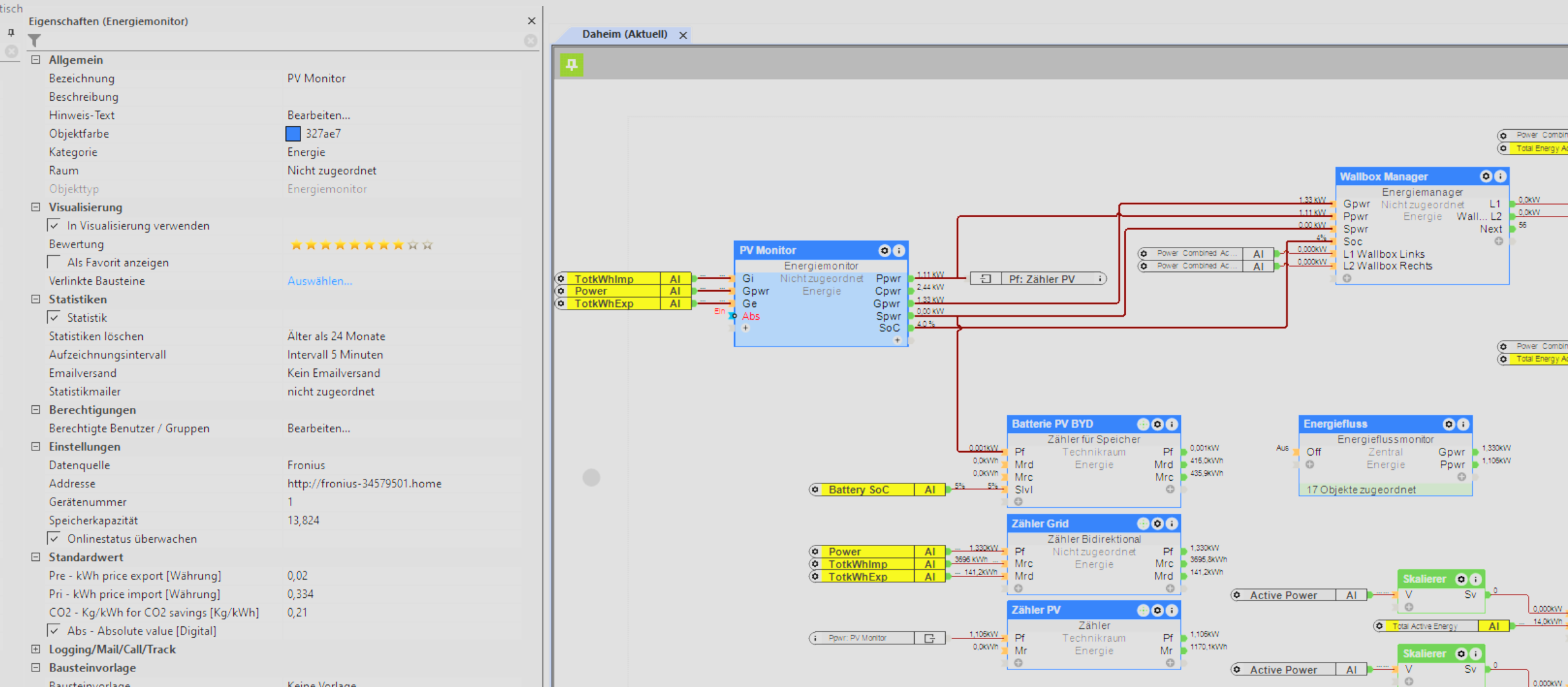This screenshot has height=687, width=1568.
Task: Click info icon on Zähler Grid block
Action: pos(1172,523)
